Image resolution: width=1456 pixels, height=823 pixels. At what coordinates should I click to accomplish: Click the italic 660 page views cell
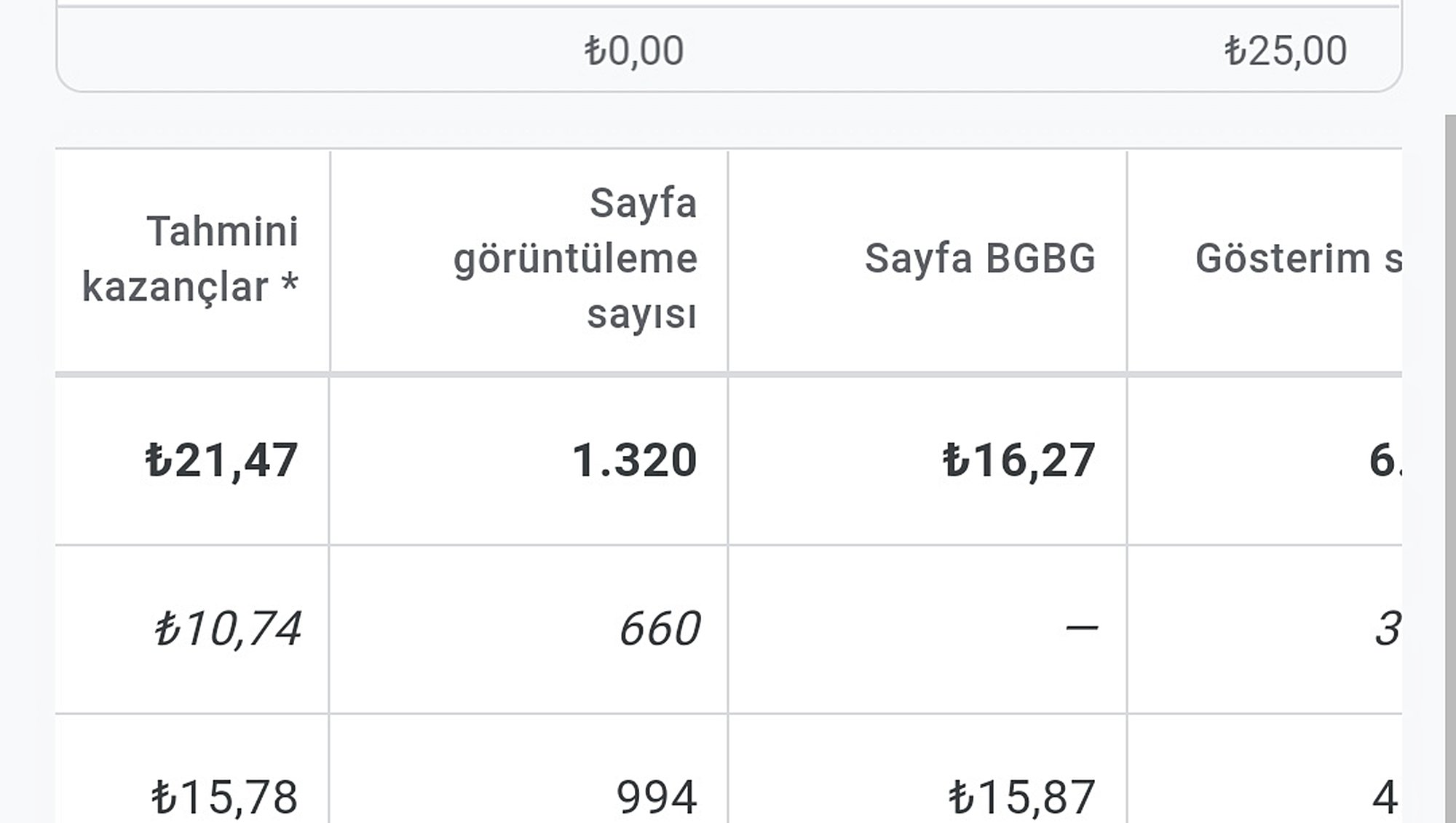click(659, 629)
